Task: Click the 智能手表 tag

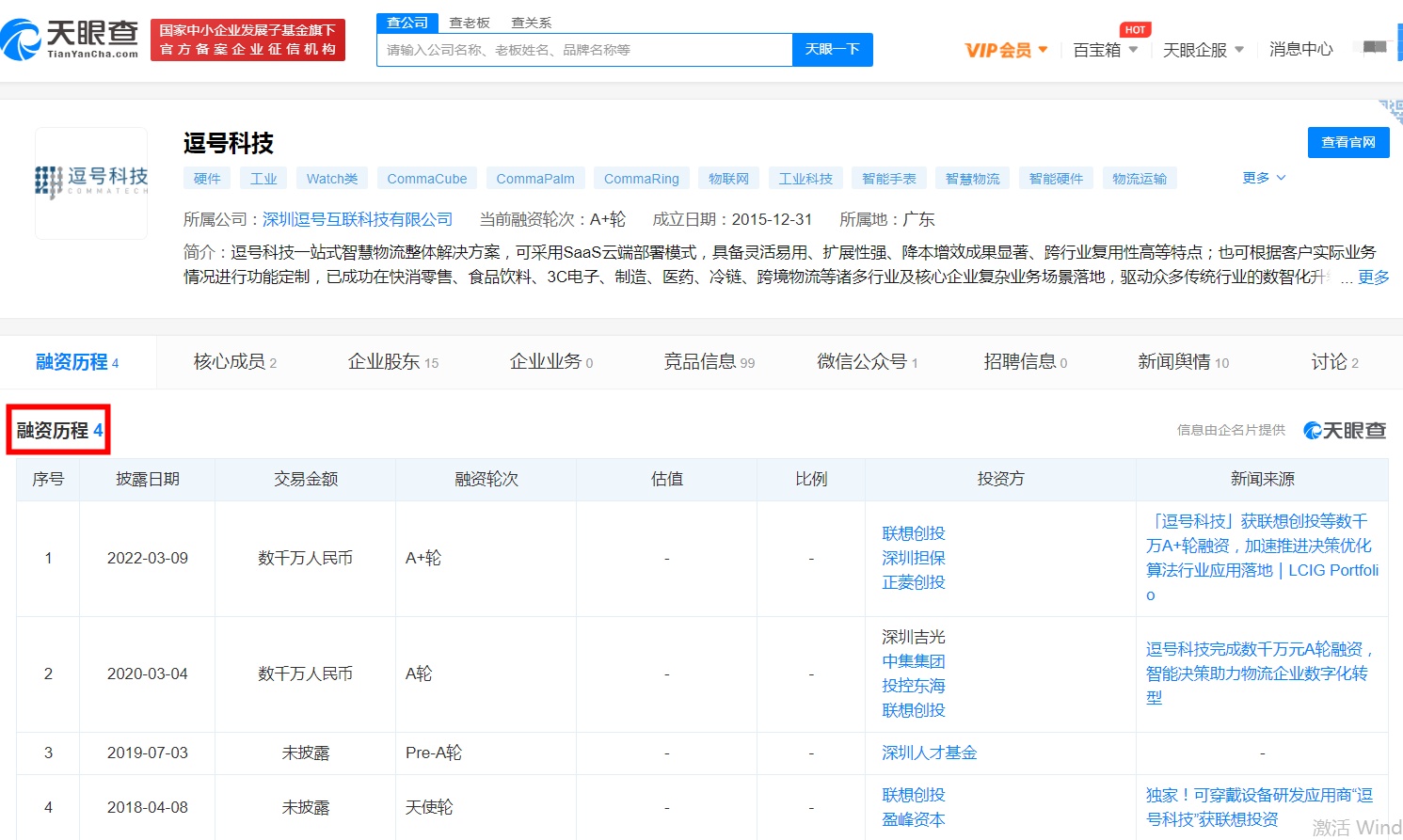Action: (889, 179)
